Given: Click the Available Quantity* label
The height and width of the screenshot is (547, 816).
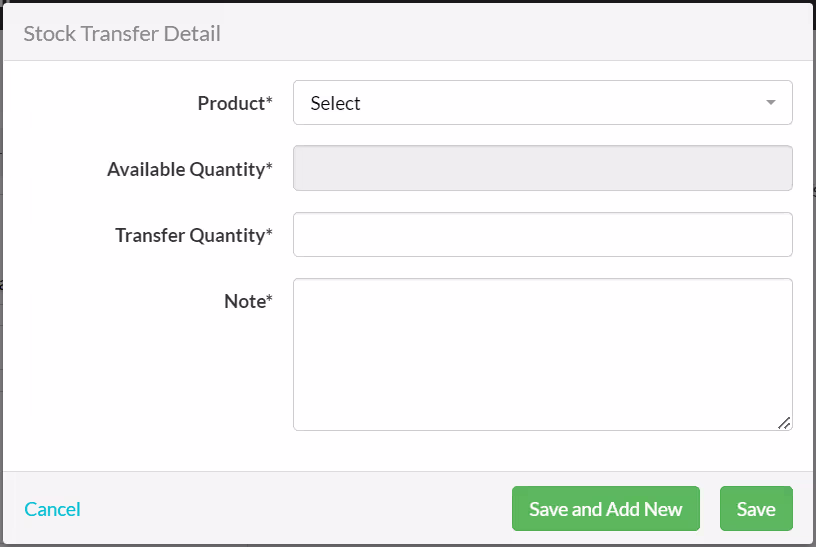Looking at the screenshot, I should (x=190, y=169).
